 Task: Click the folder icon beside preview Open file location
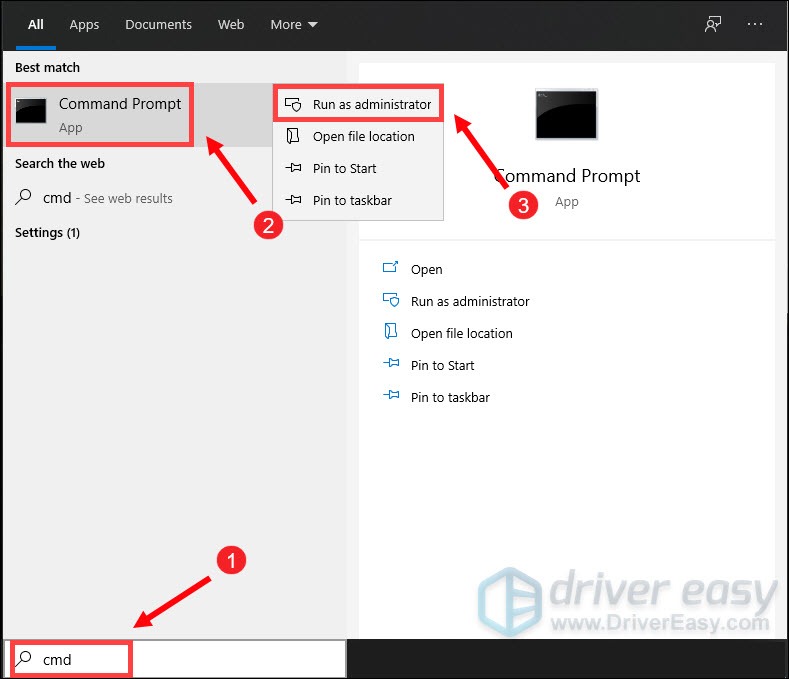tap(390, 331)
